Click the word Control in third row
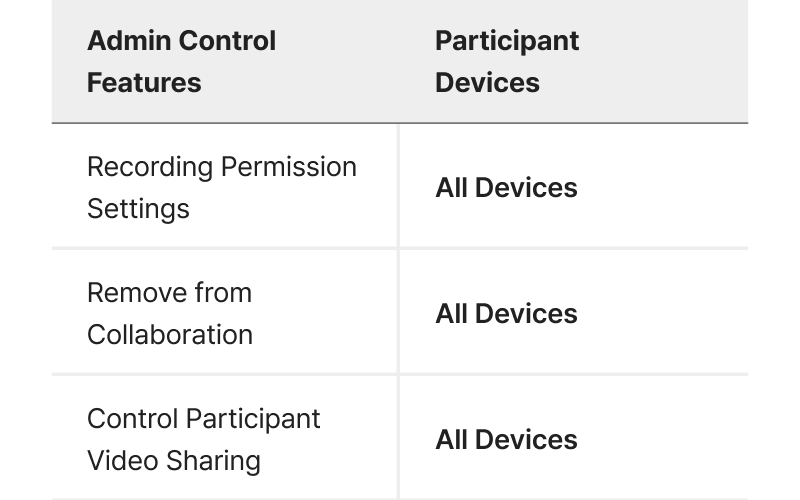This screenshot has height=500, width=800. coord(128,419)
